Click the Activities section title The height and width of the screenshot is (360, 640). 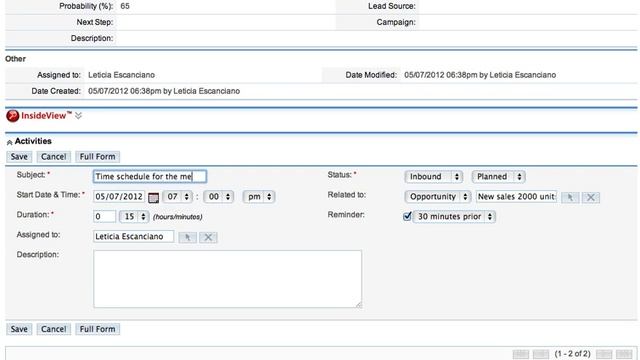33,141
